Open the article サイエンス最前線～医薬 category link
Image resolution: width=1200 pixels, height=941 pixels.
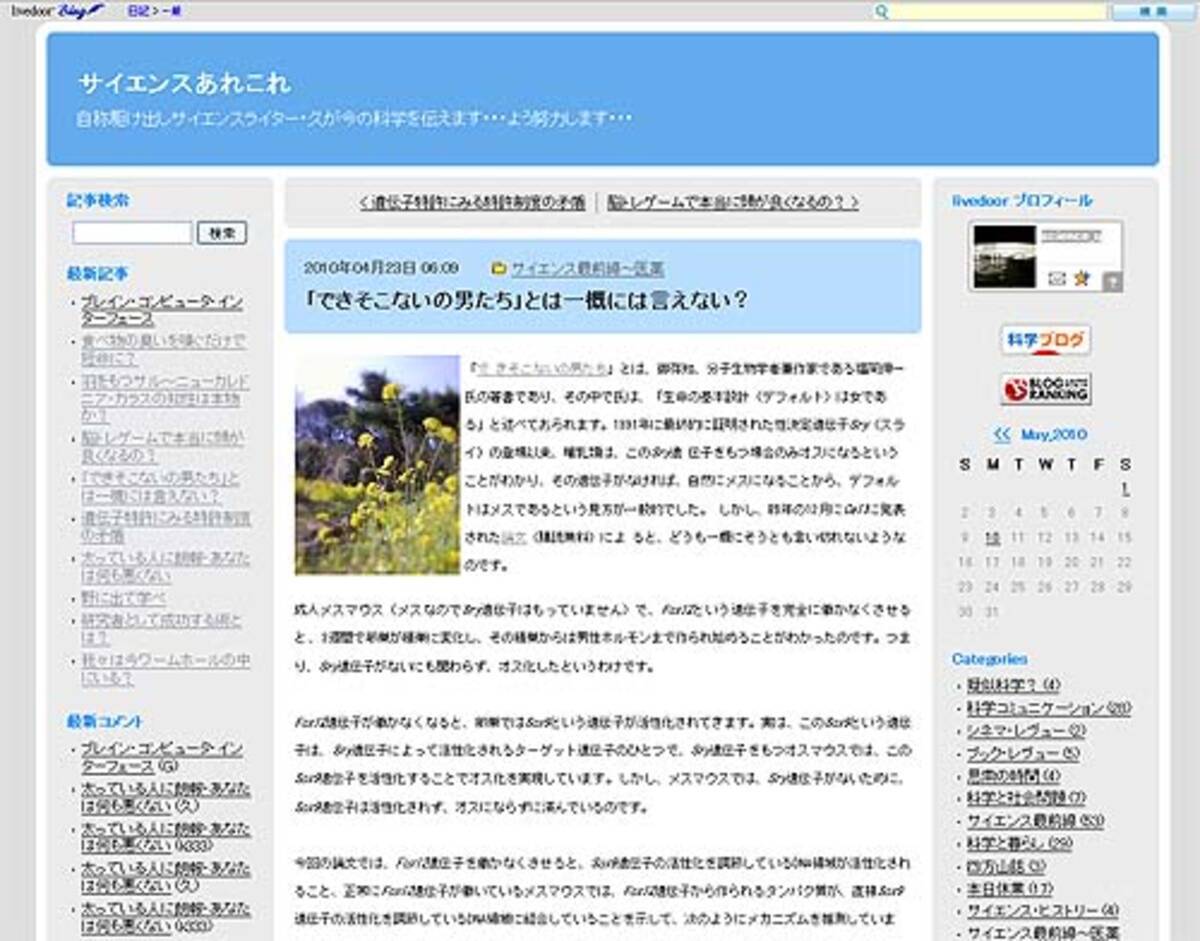coord(590,268)
